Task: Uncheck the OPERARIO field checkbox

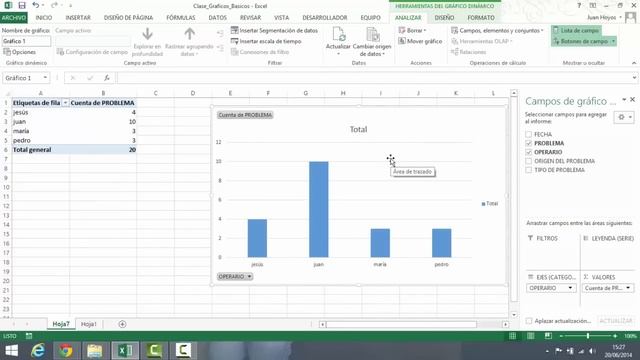Action: (529, 152)
